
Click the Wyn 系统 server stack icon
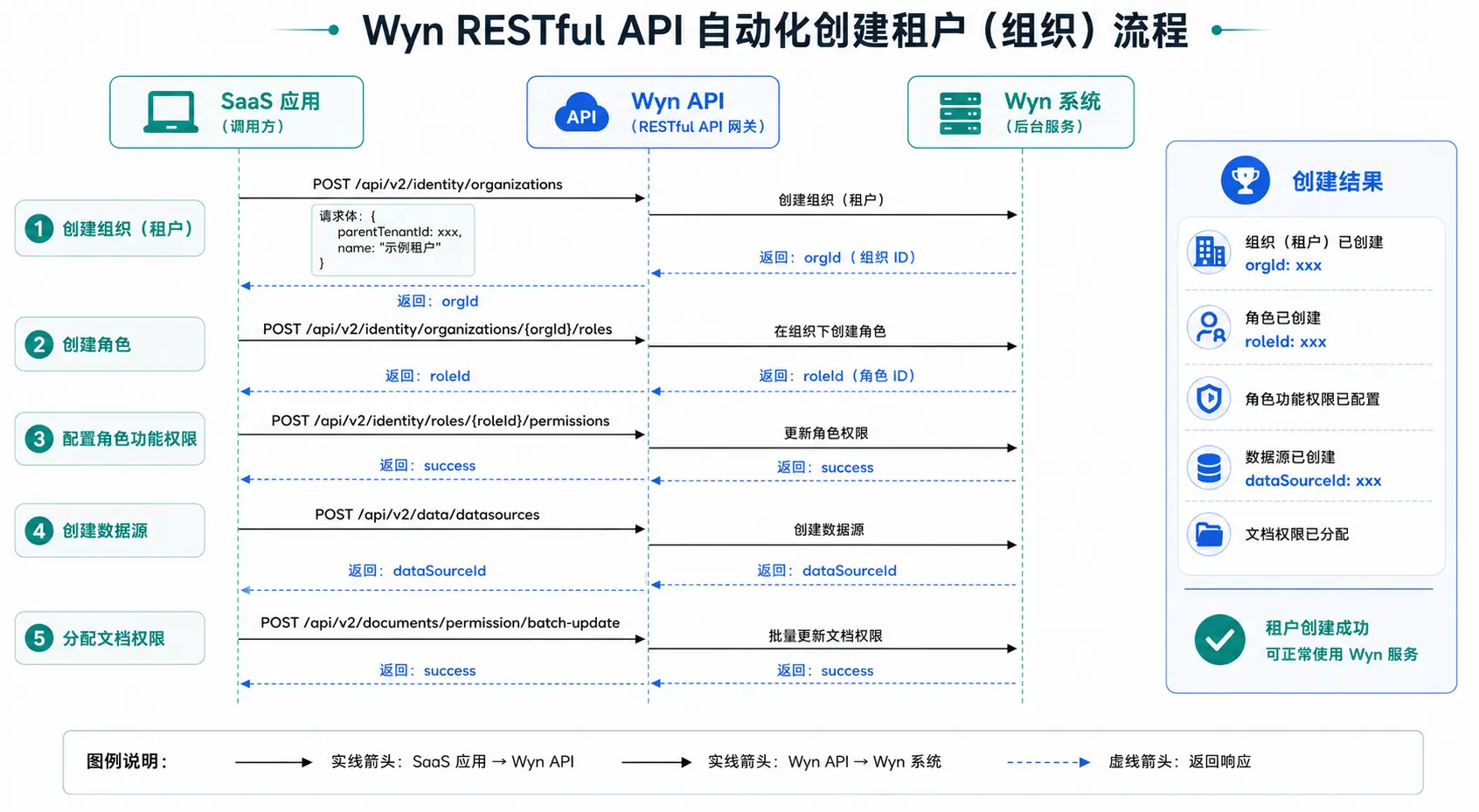pos(960,114)
